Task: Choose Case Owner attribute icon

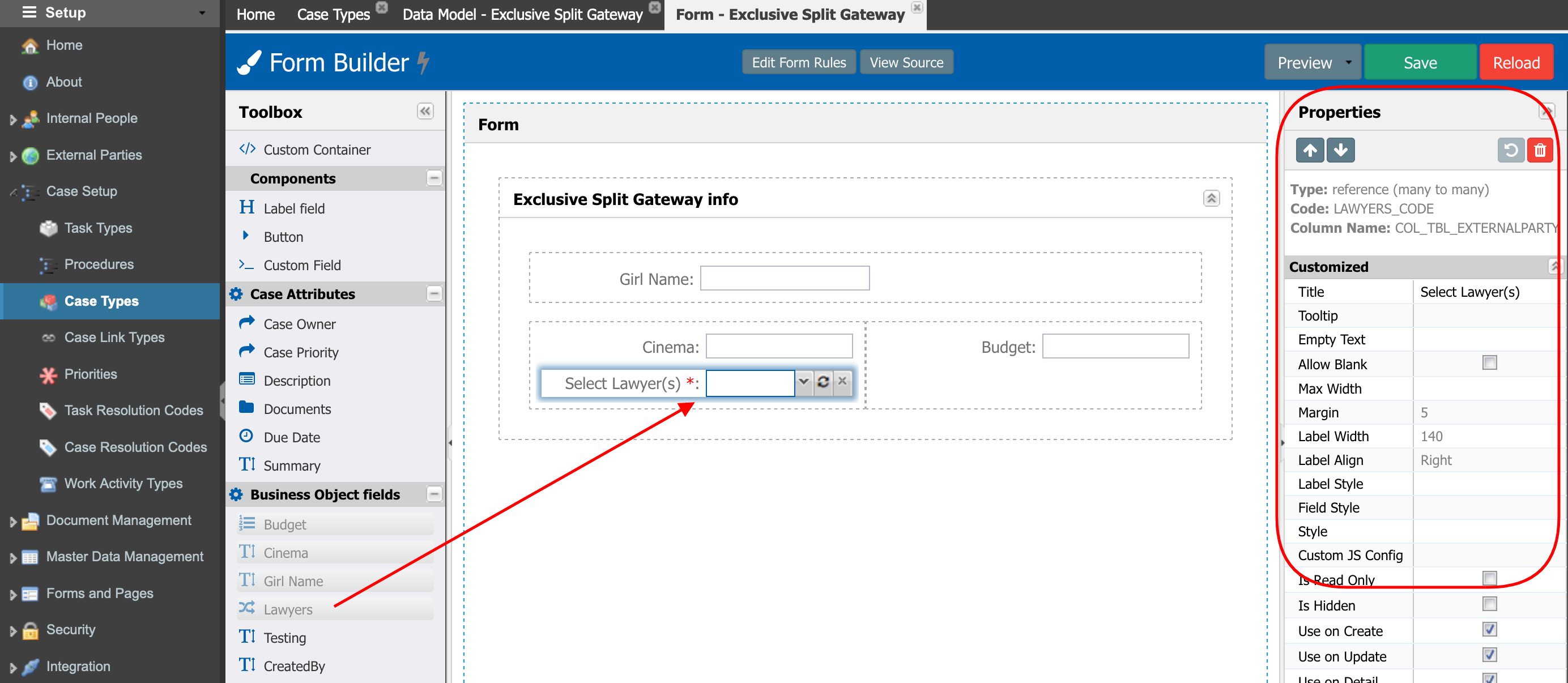Action: pos(246,323)
